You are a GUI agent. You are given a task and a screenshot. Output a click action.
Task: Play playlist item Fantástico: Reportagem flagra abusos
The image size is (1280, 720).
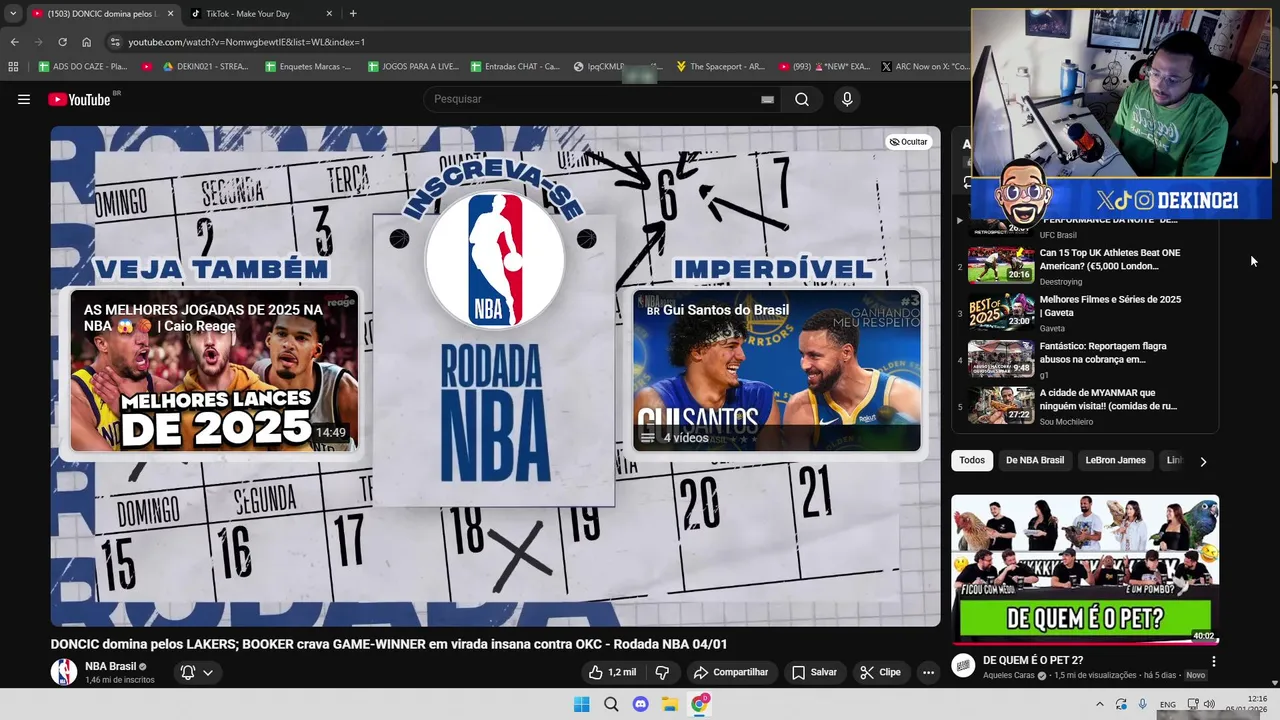pos(1085,359)
